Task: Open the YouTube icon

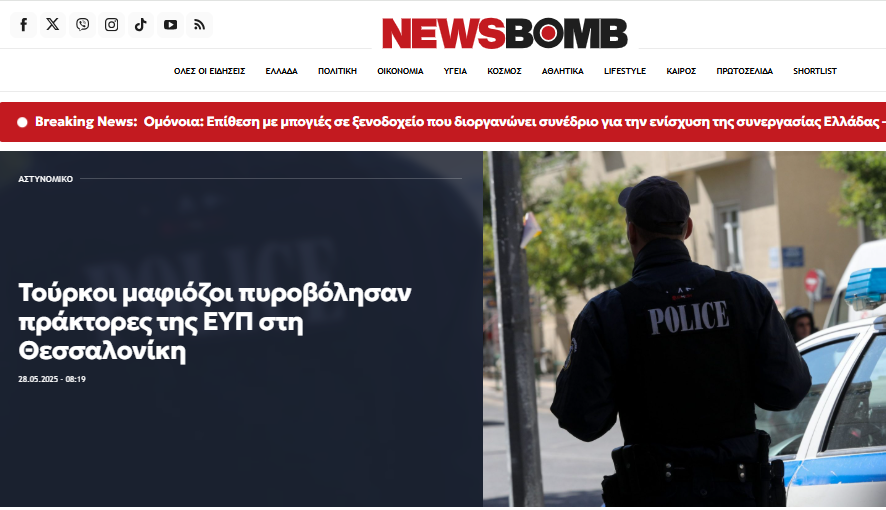Action: point(170,25)
